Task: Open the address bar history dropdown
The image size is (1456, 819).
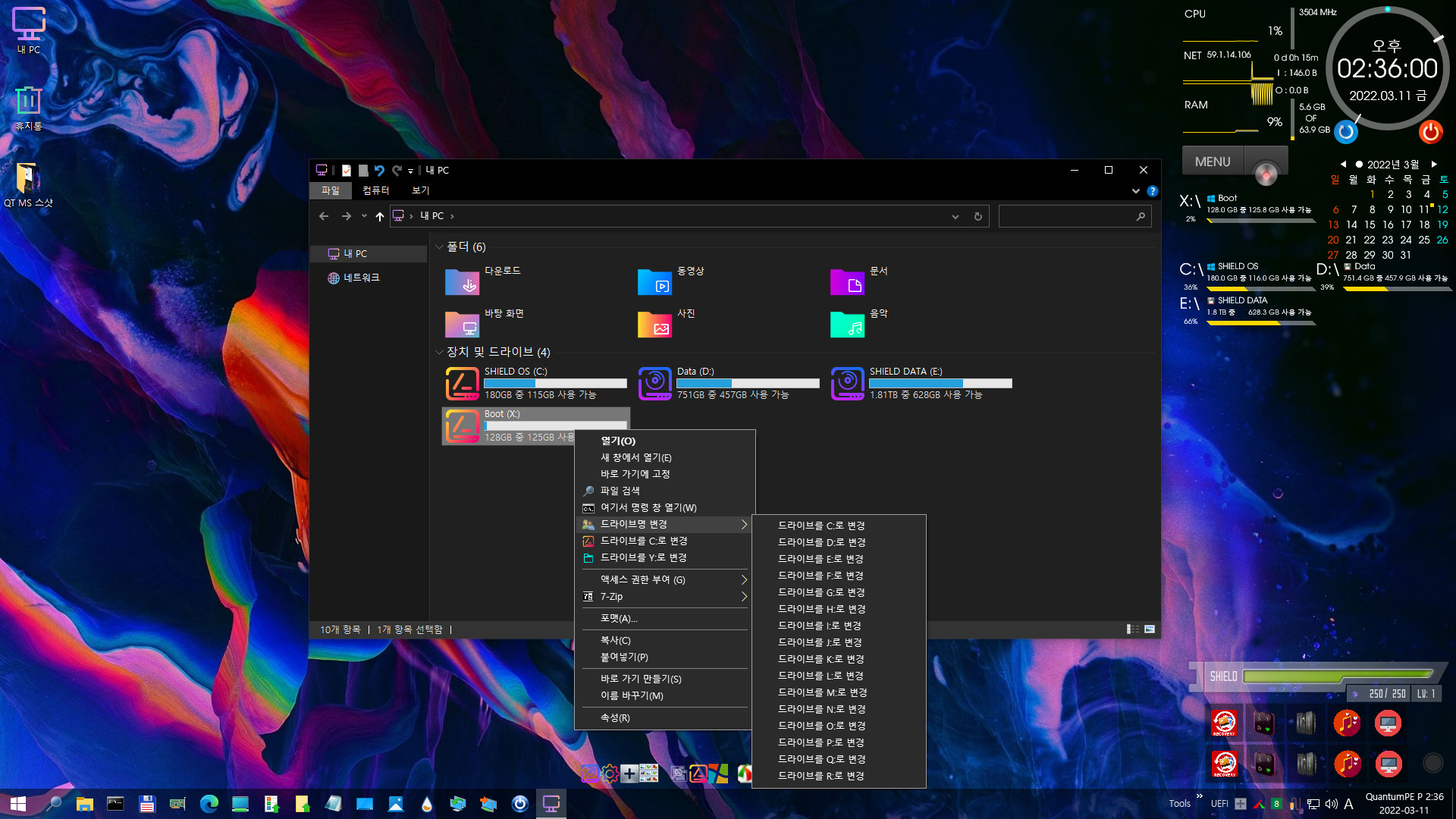Action: pyautogui.click(x=955, y=216)
